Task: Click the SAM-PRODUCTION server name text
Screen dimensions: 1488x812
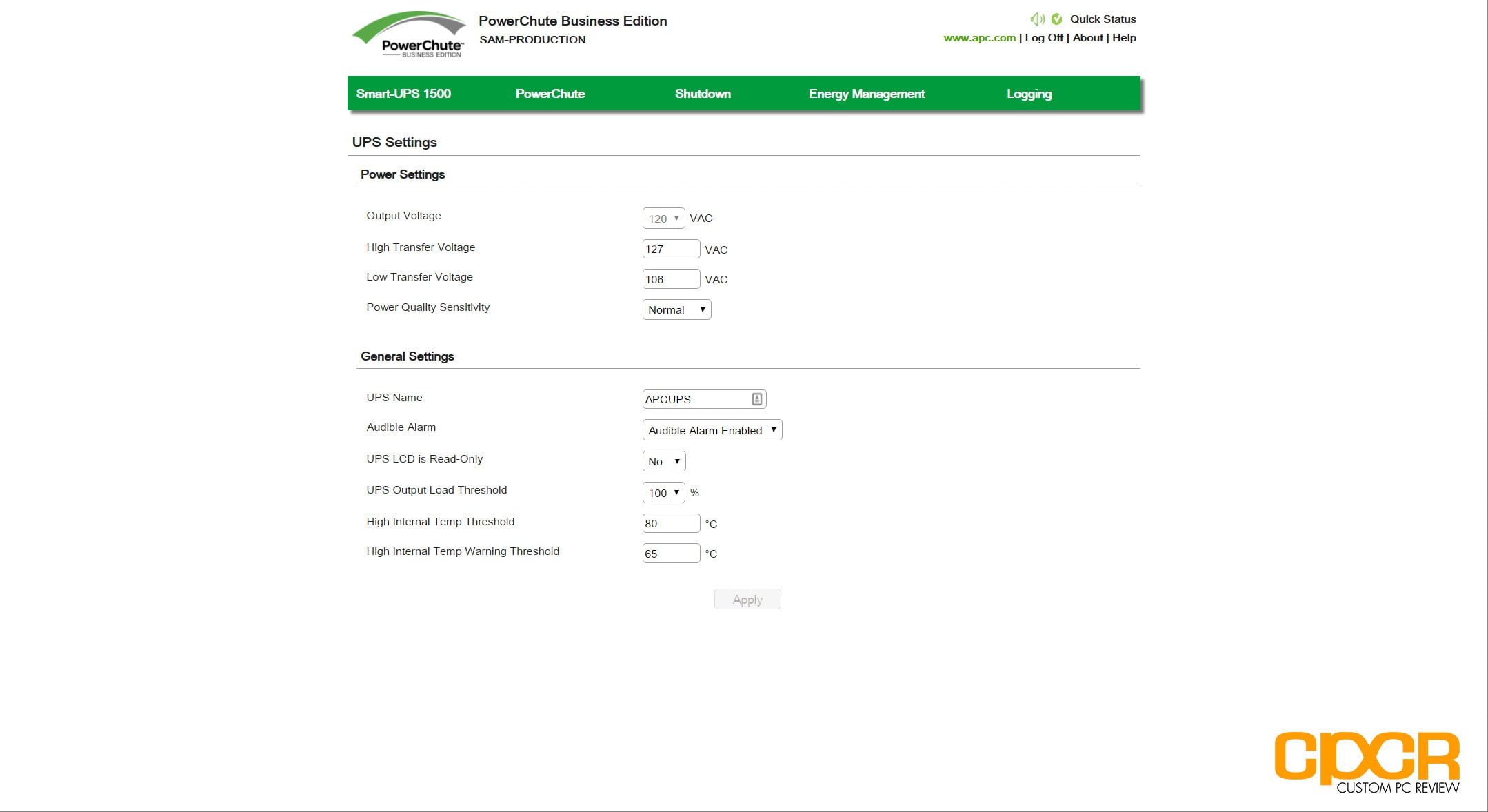Action: tap(532, 40)
